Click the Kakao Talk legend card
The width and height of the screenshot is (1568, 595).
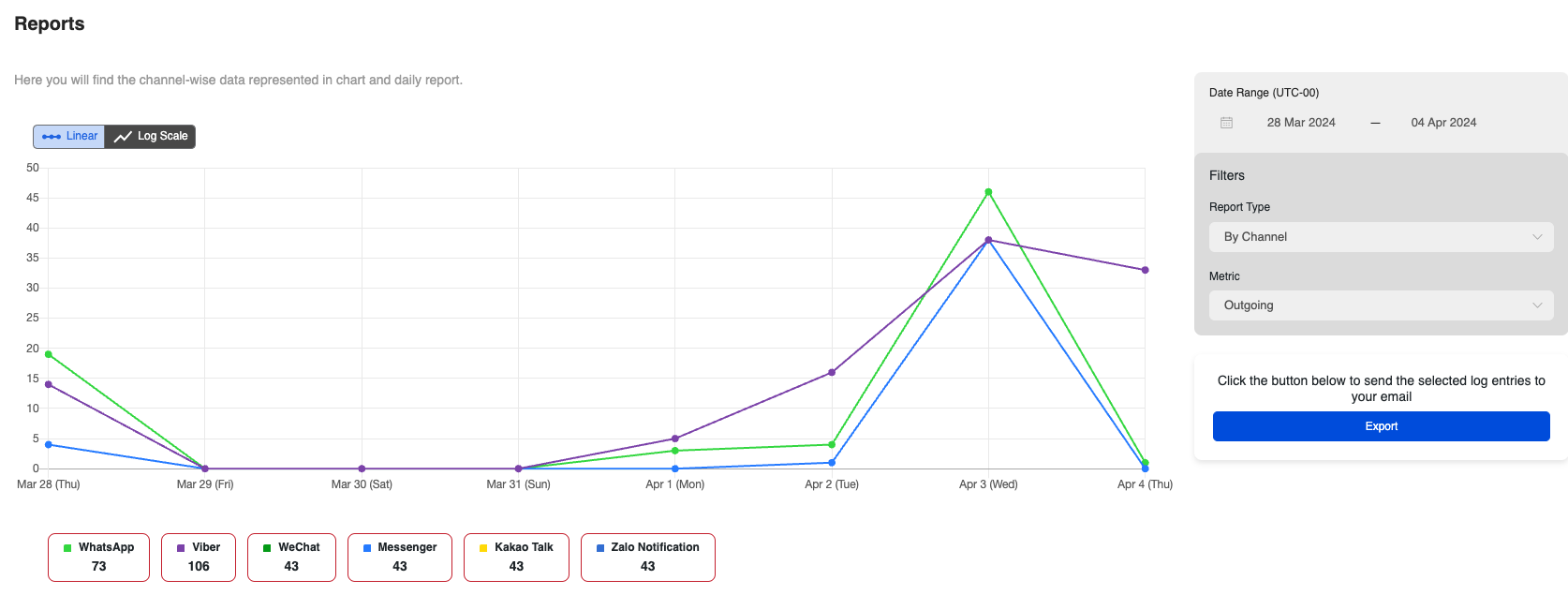(515, 558)
